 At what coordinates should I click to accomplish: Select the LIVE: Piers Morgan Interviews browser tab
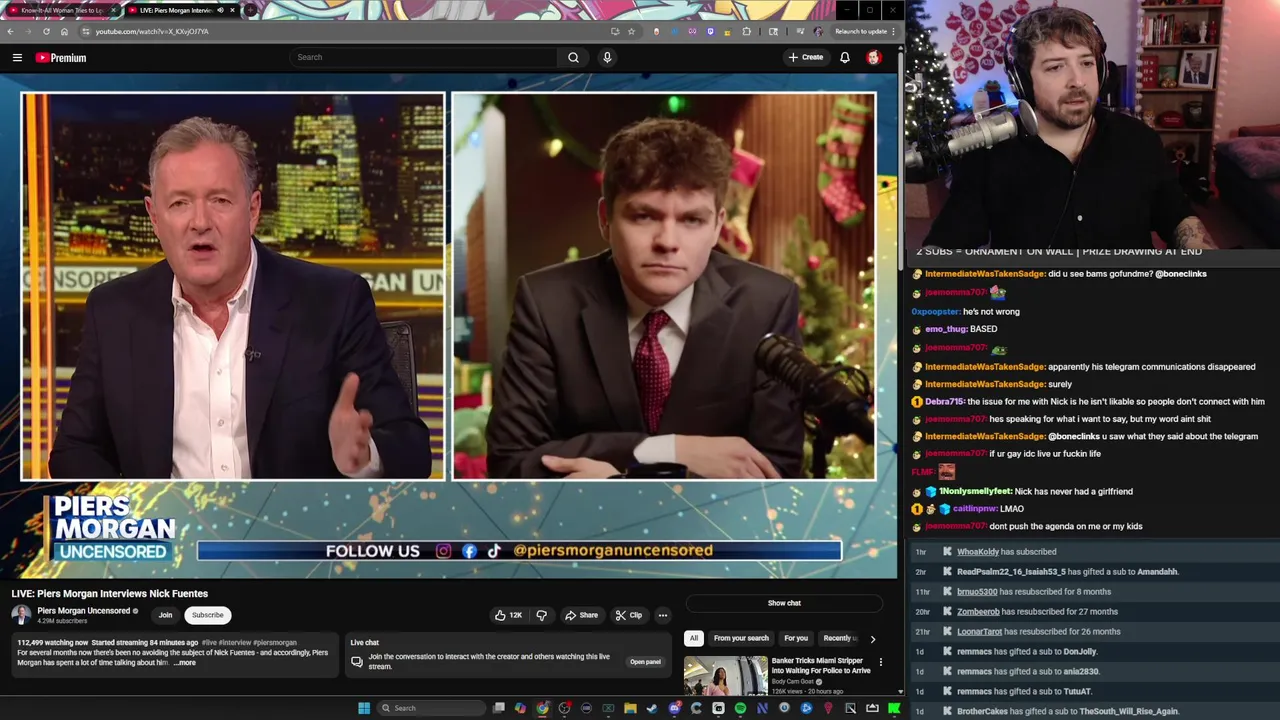click(181, 10)
